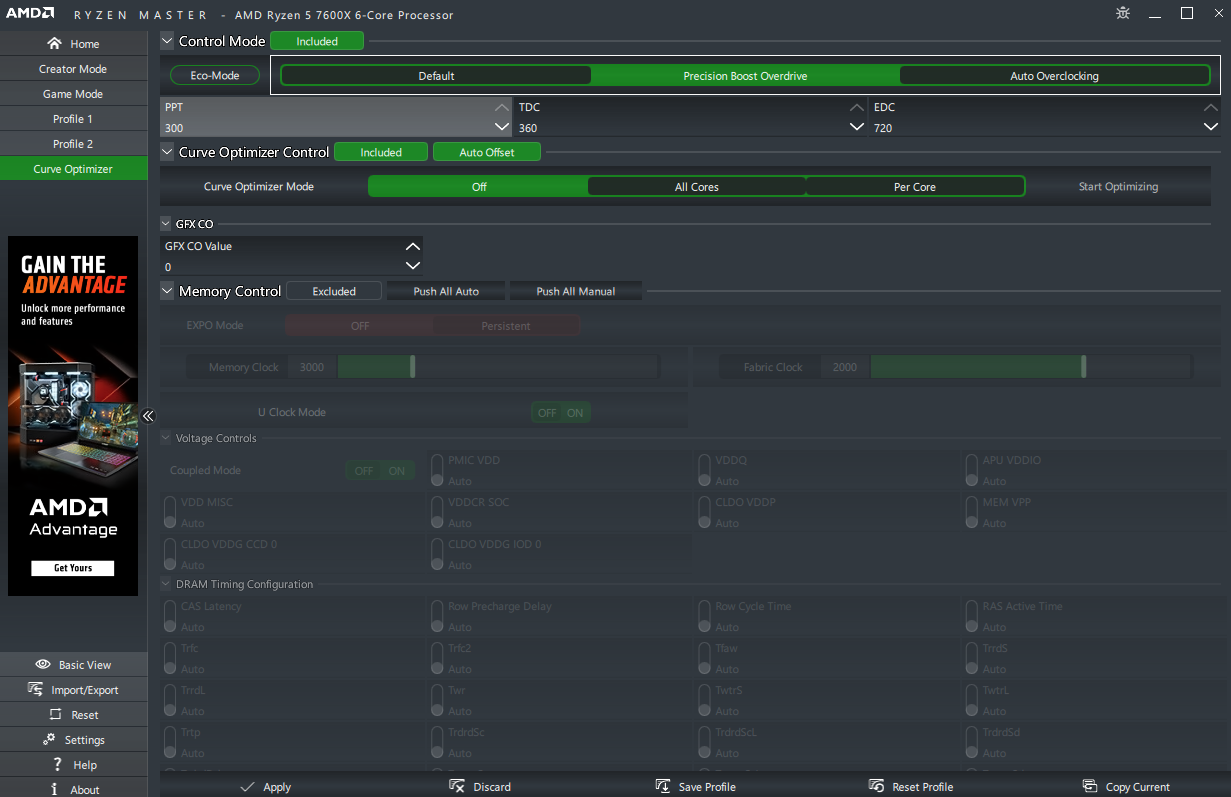This screenshot has width=1231, height=797.
Task: Enable Eco-Mode
Action: click(x=215, y=75)
